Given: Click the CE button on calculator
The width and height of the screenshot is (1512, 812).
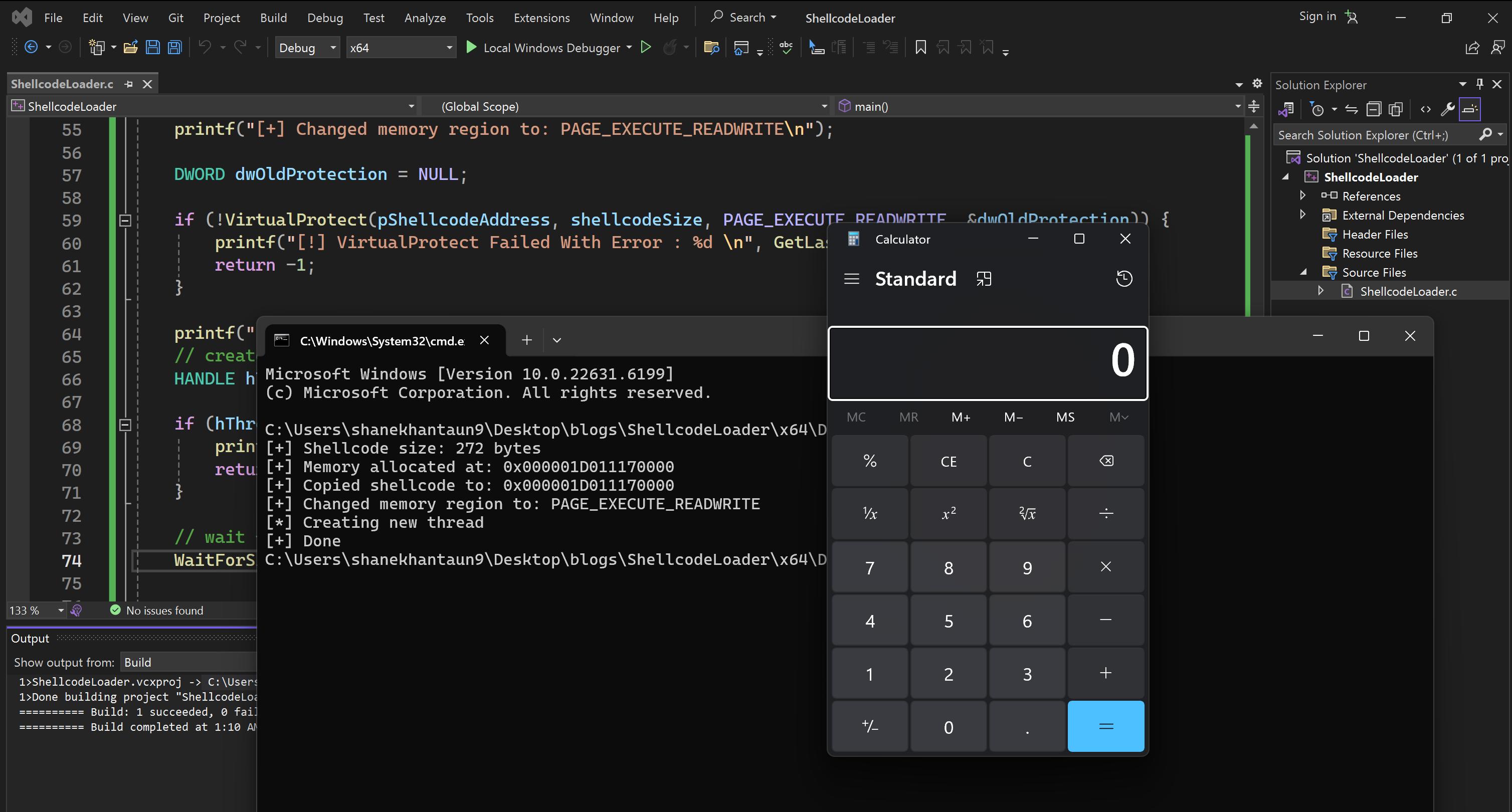Looking at the screenshot, I should pyautogui.click(x=948, y=461).
